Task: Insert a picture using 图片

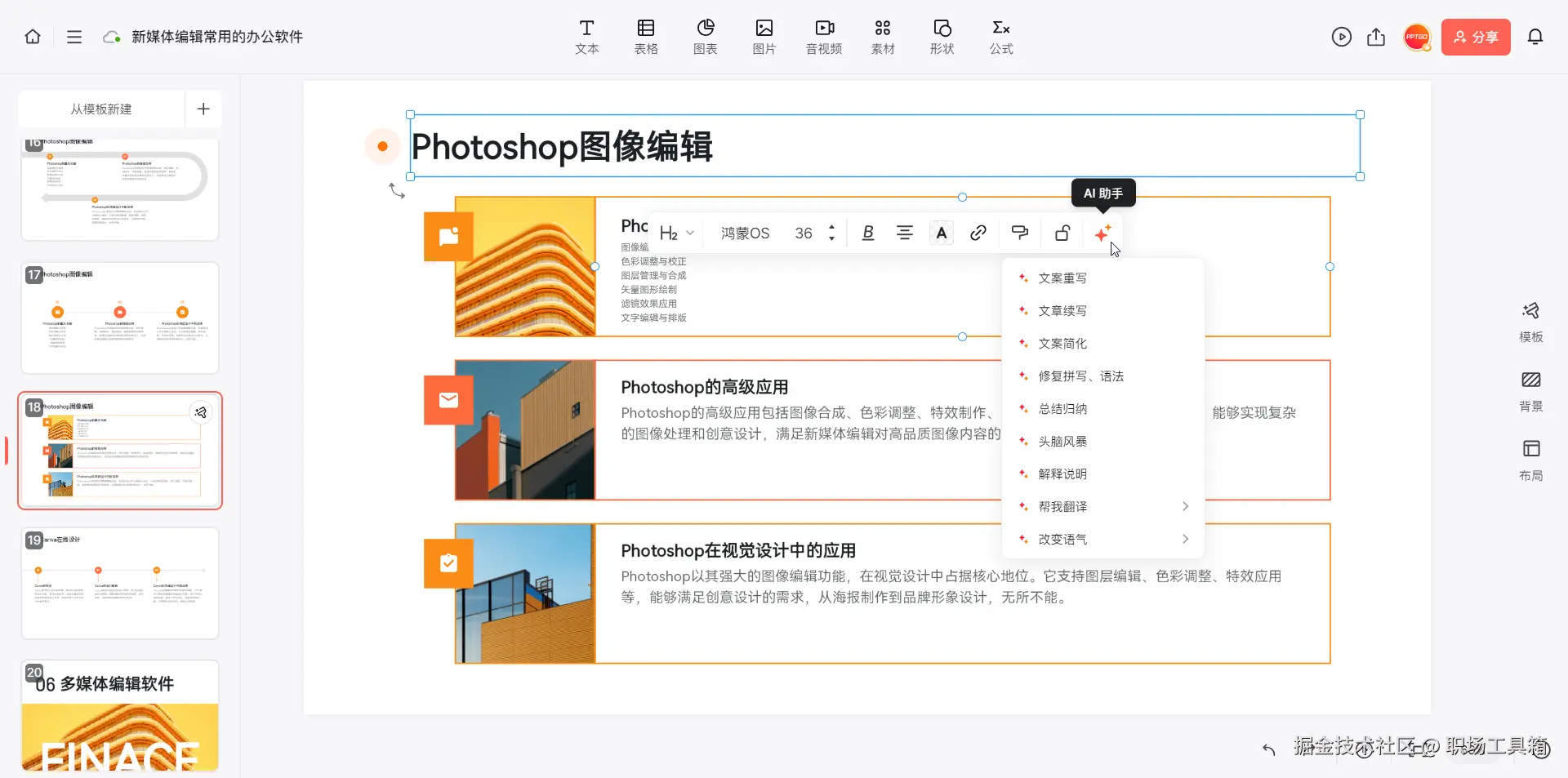Action: 764,37
